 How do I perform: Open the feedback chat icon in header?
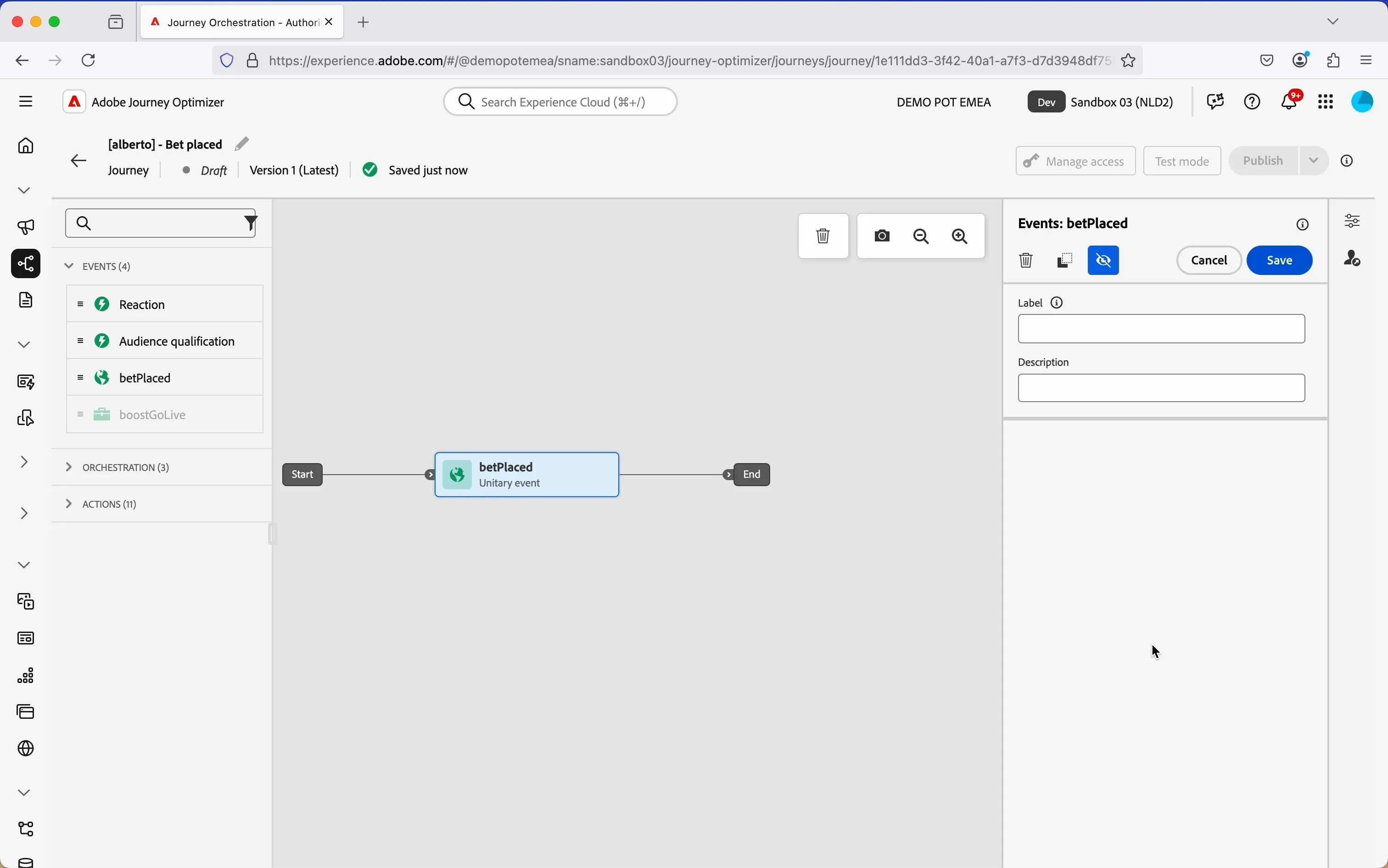click(x=1216, y=101)
